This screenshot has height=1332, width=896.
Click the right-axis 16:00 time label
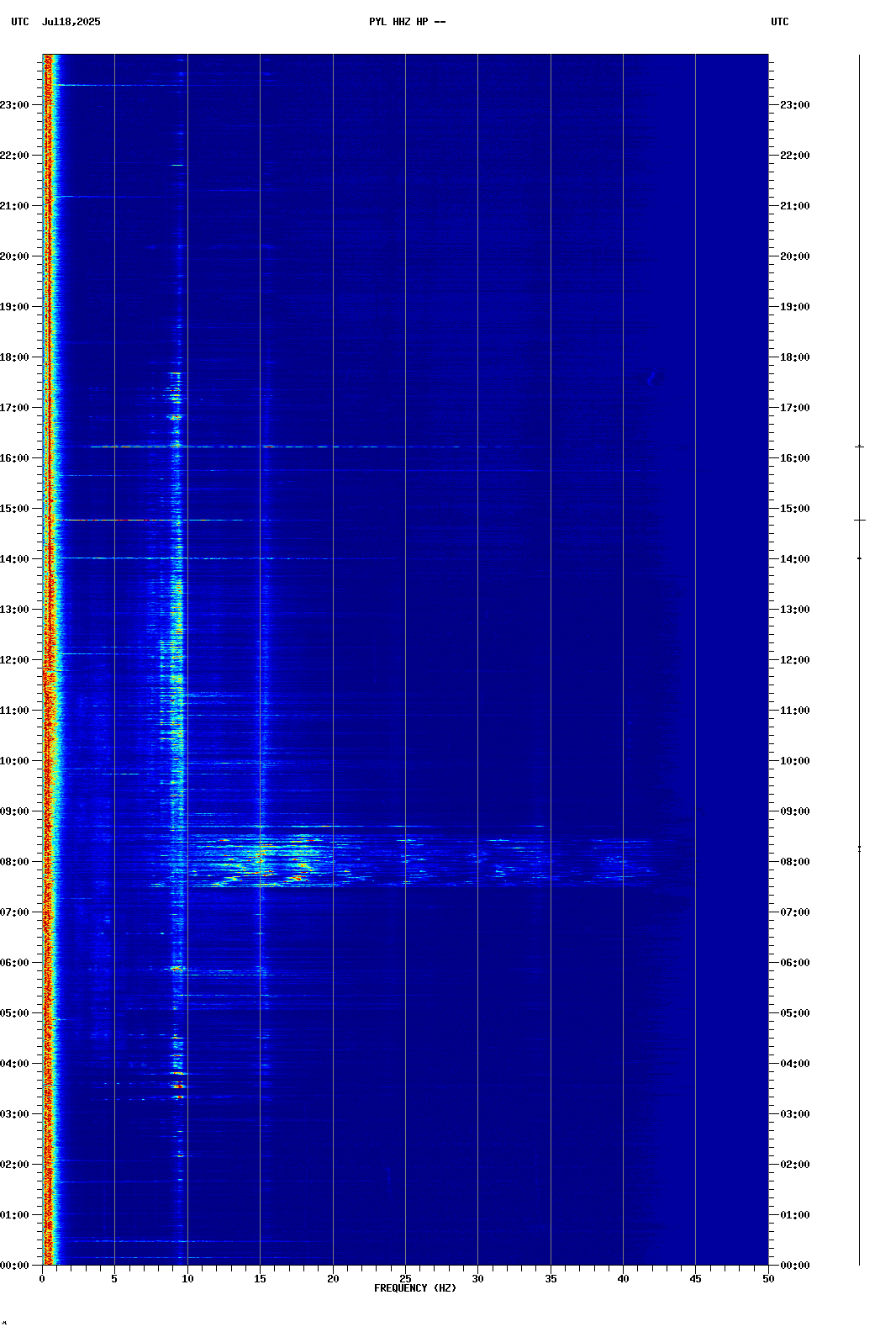coord(795,458)
